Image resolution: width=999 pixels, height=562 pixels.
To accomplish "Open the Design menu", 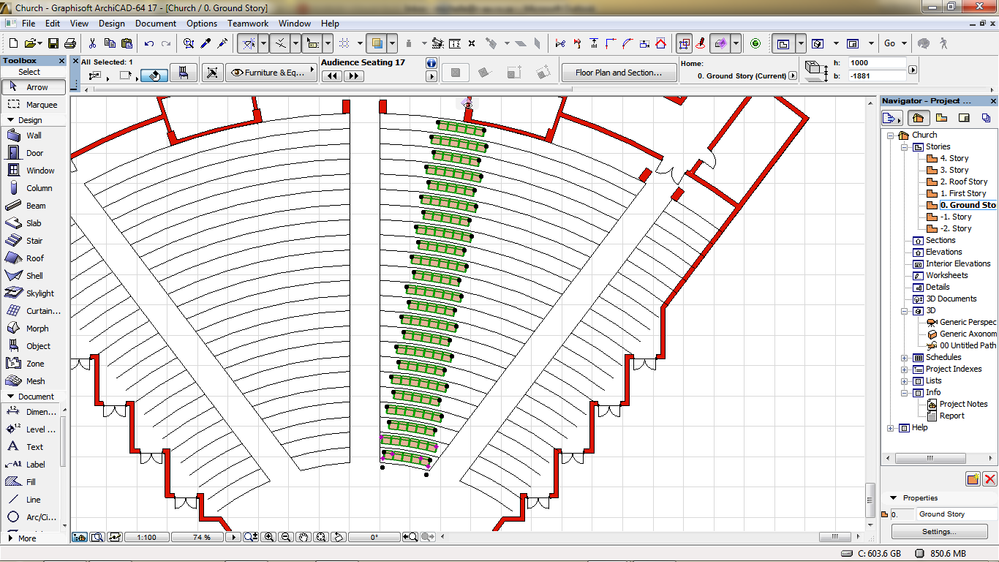I will (x=112, y=23).
